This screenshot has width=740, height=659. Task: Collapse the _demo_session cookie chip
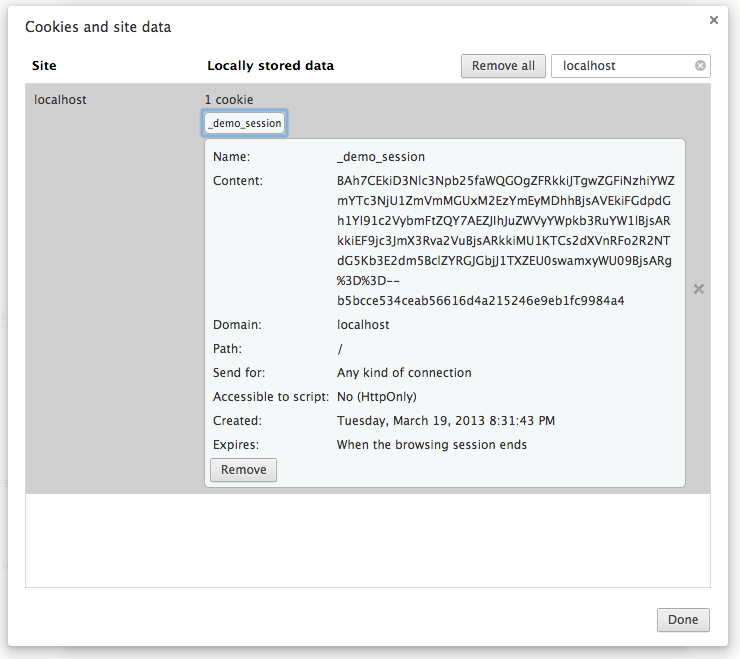tap(245, 123)
